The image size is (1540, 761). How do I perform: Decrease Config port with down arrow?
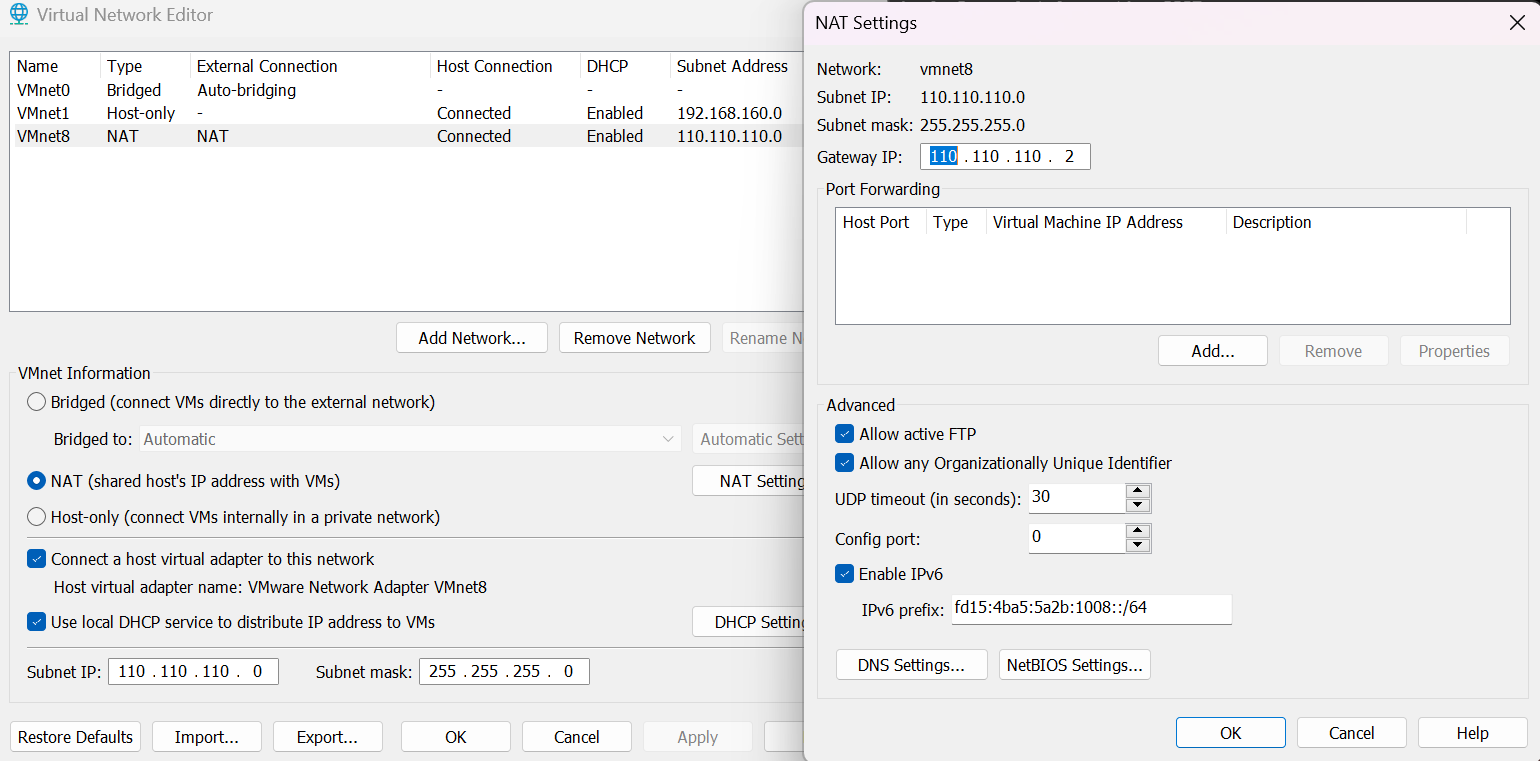pos(1138,546)
